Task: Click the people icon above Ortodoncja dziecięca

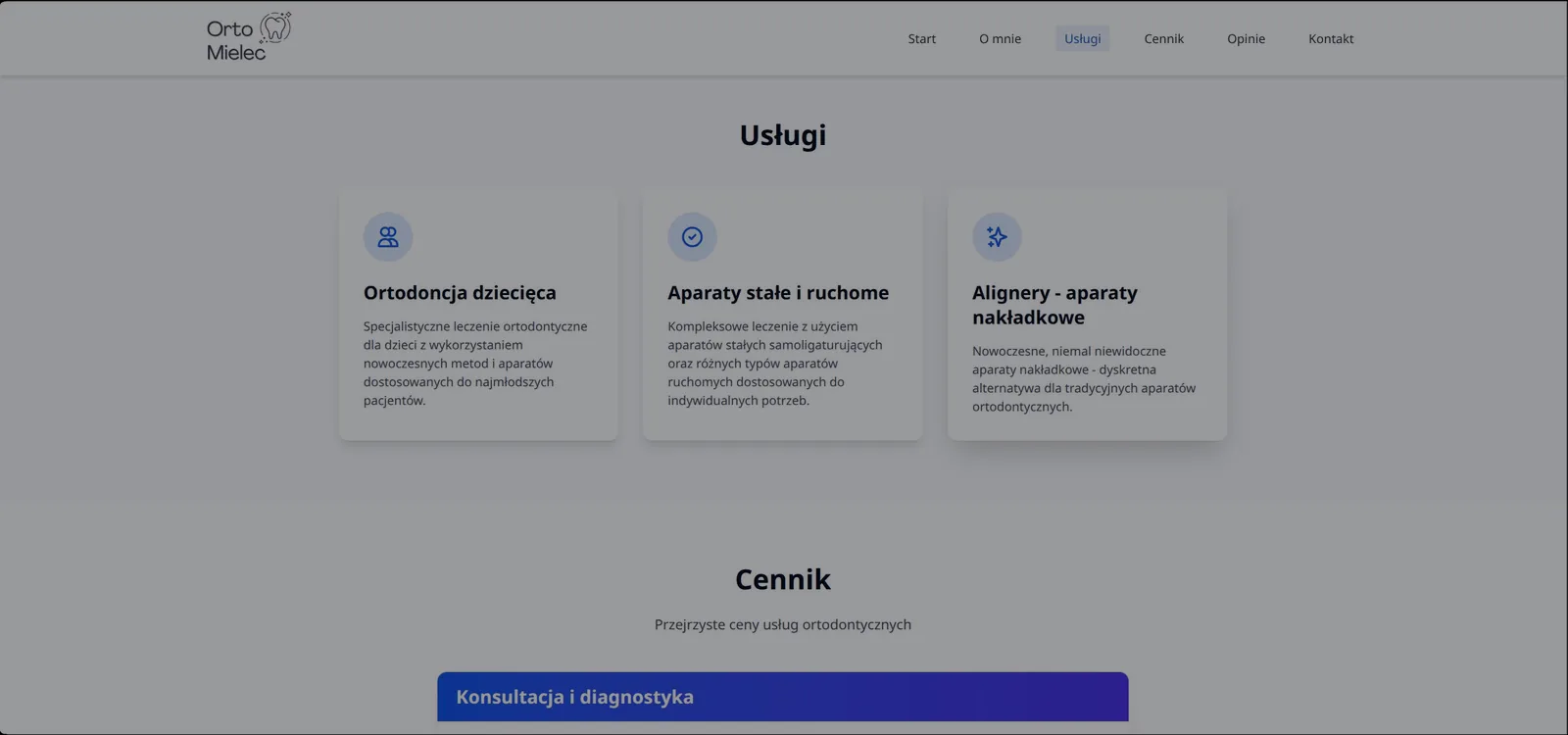Action: 388,237
